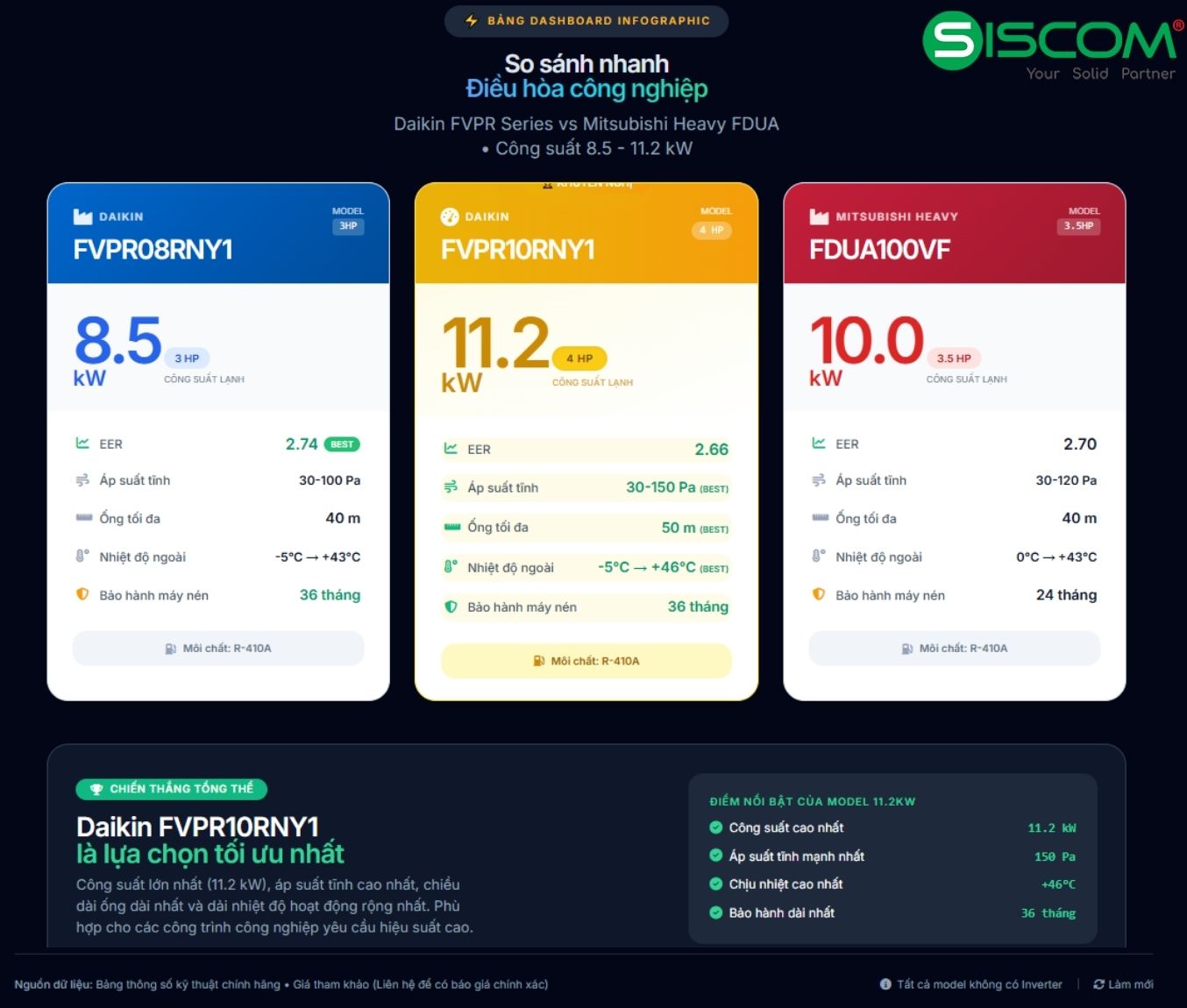Click the '11.2 kW' value in the highlights panel
This screenshot has height=1008, width=1187.
click(x=1052, y=827)
